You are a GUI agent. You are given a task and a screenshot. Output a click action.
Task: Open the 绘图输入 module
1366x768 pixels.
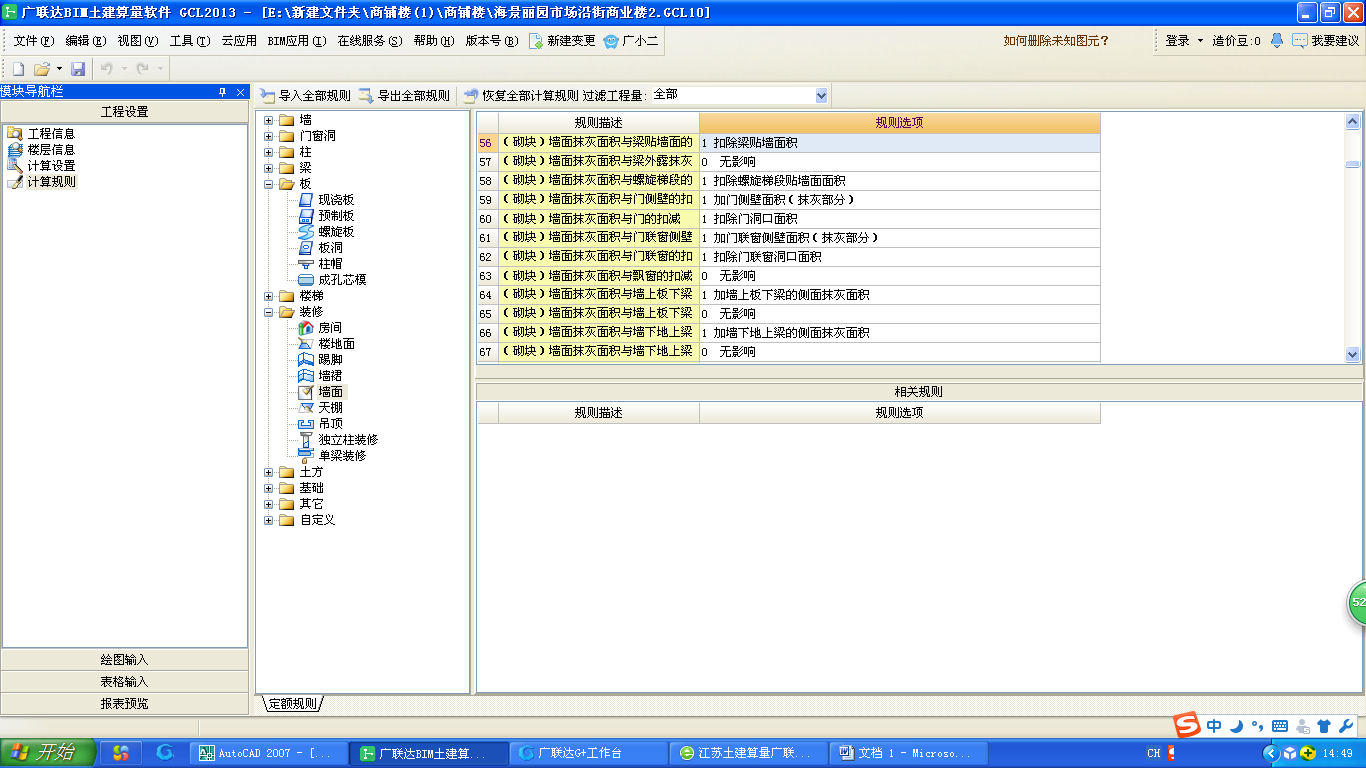[124, 660]
